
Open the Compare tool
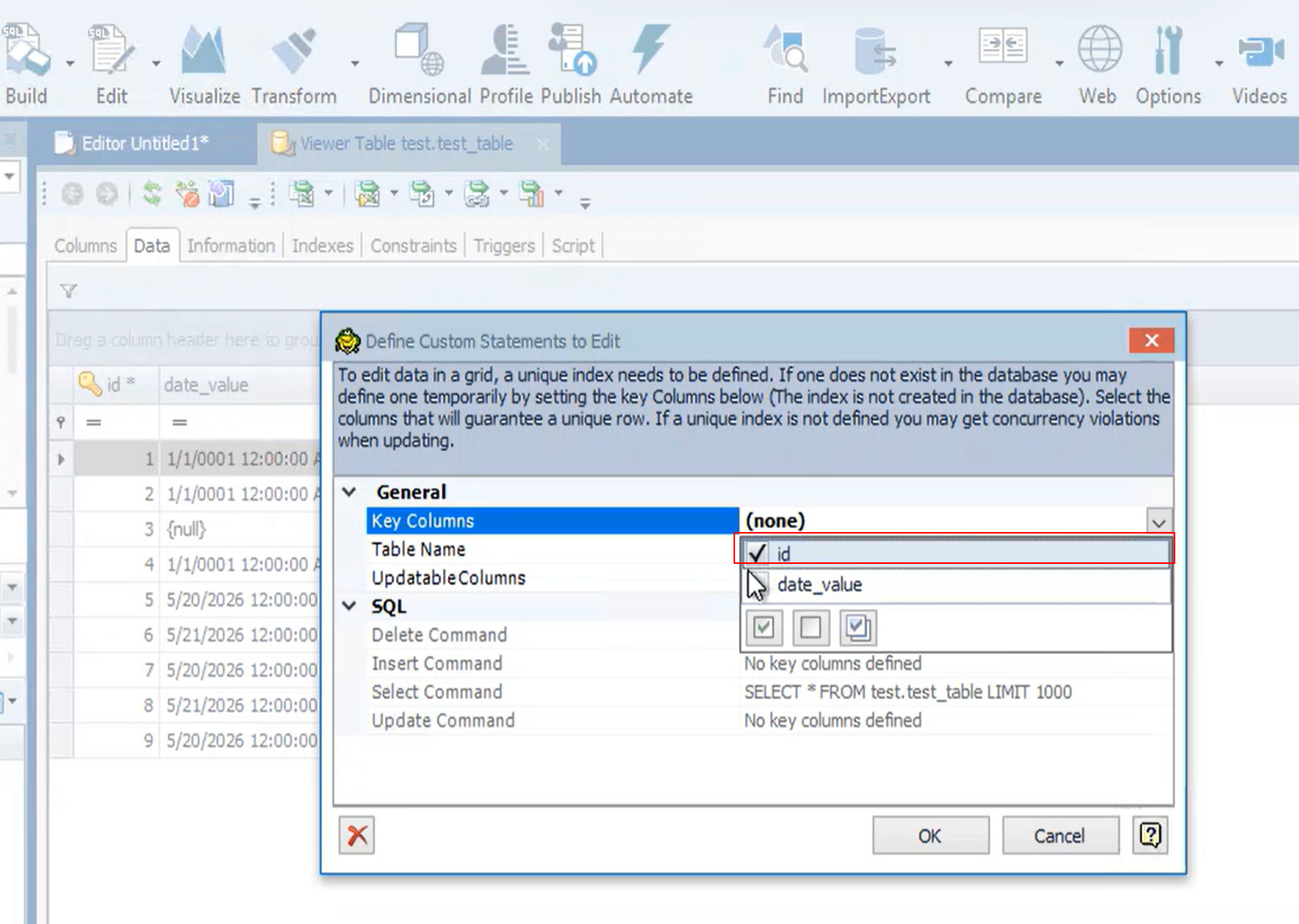(x=1003, y=65)
